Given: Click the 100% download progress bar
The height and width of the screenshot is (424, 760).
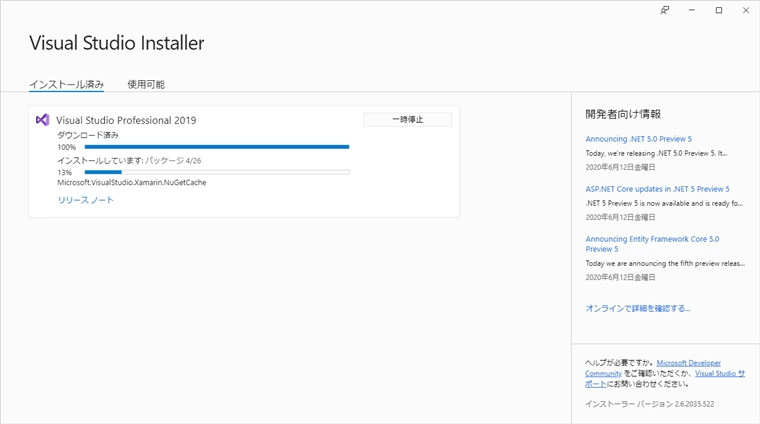Looking at the screenshot, I should click(x=217, y=147).
